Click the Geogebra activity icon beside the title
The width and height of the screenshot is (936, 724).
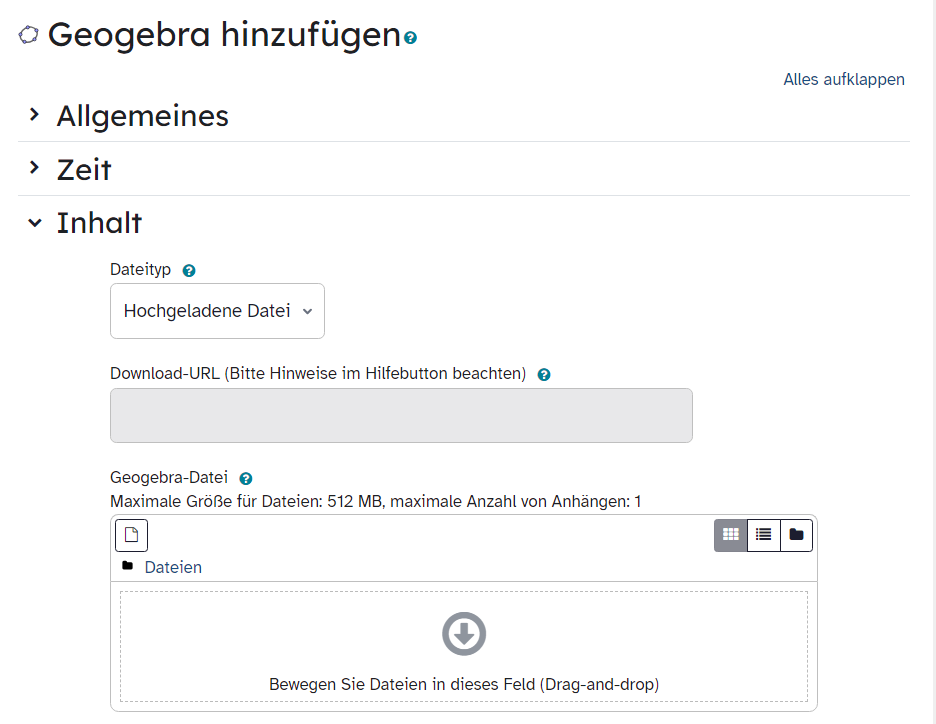pyautogui.click(x=29, y=34)
